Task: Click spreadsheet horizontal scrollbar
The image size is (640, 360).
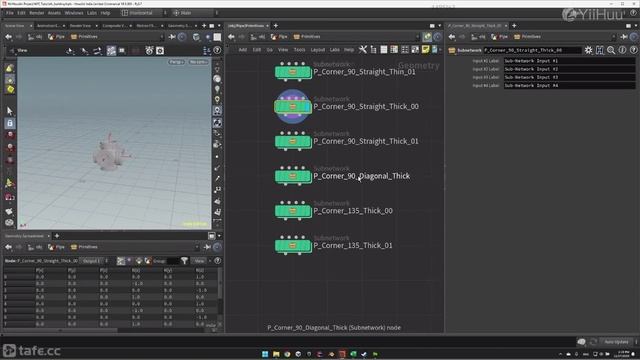Action: [61, 330]
